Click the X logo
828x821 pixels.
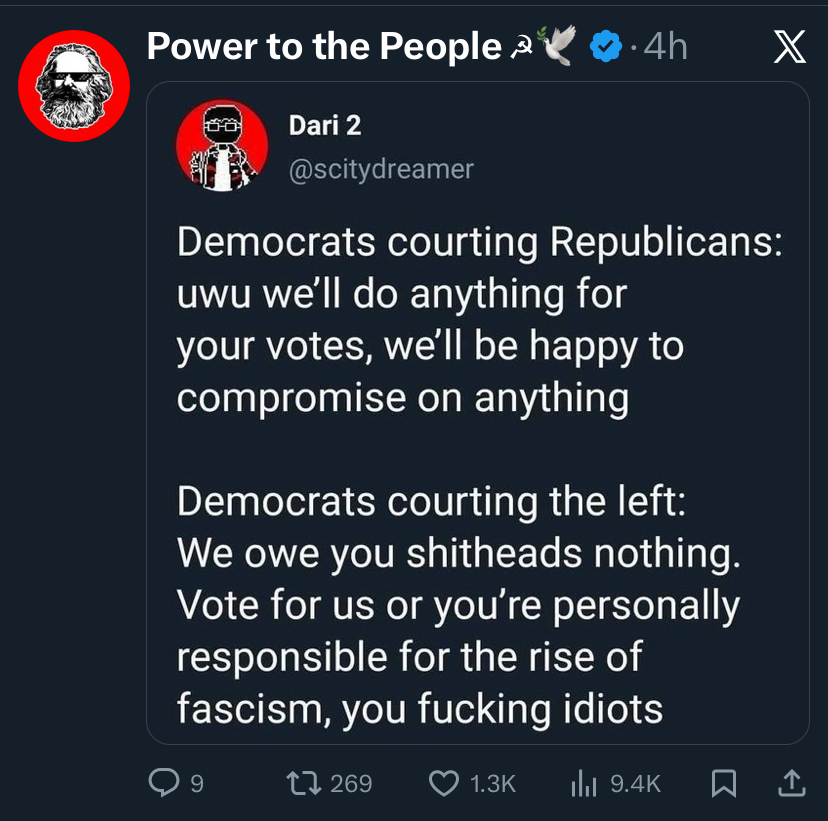click(x=790, y=48)
